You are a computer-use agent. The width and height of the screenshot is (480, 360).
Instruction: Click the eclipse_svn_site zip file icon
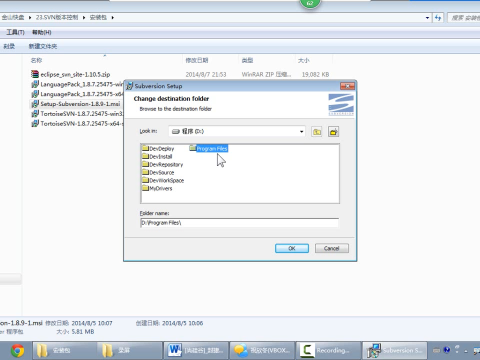[35, 74]
